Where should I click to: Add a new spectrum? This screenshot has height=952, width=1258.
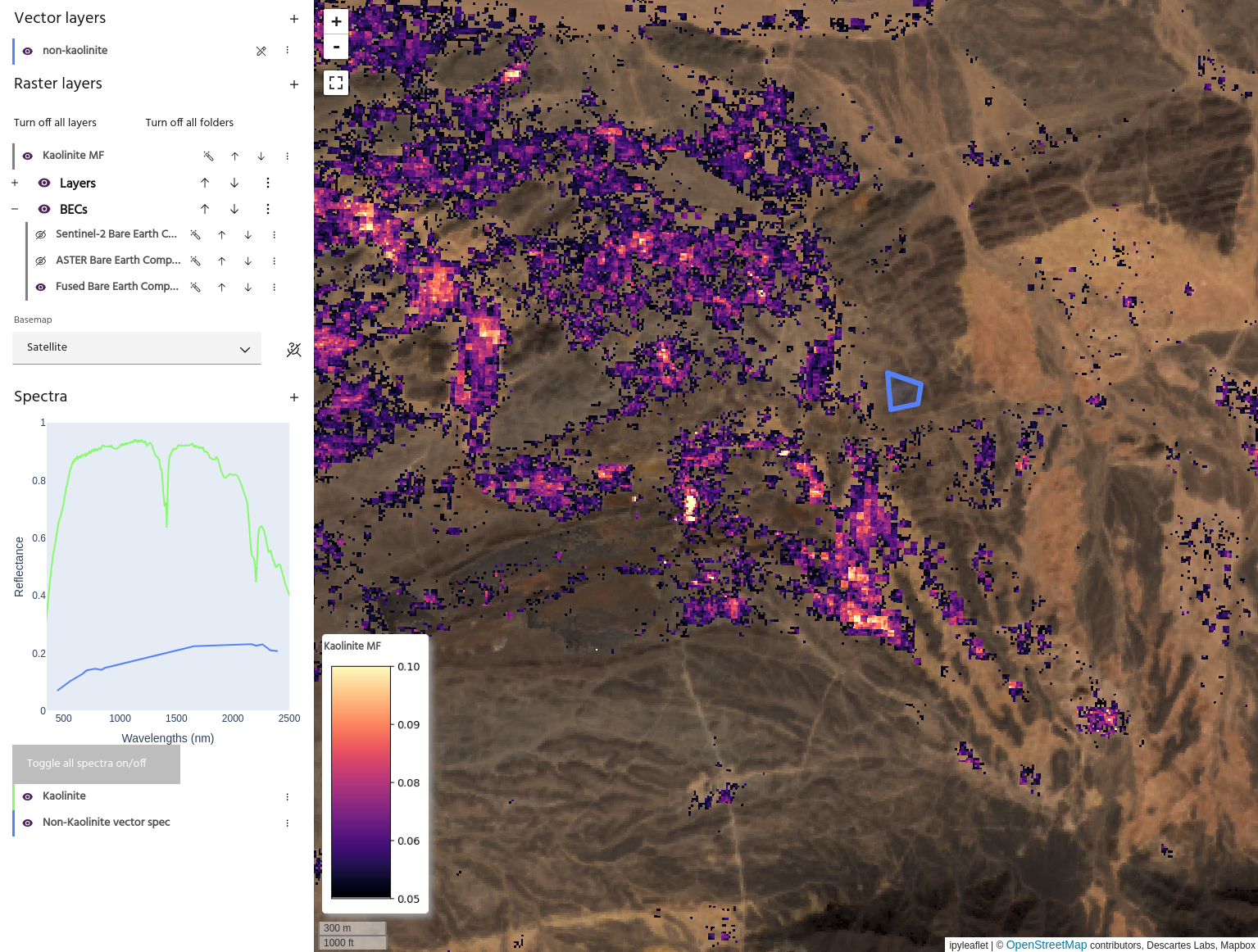294,397
